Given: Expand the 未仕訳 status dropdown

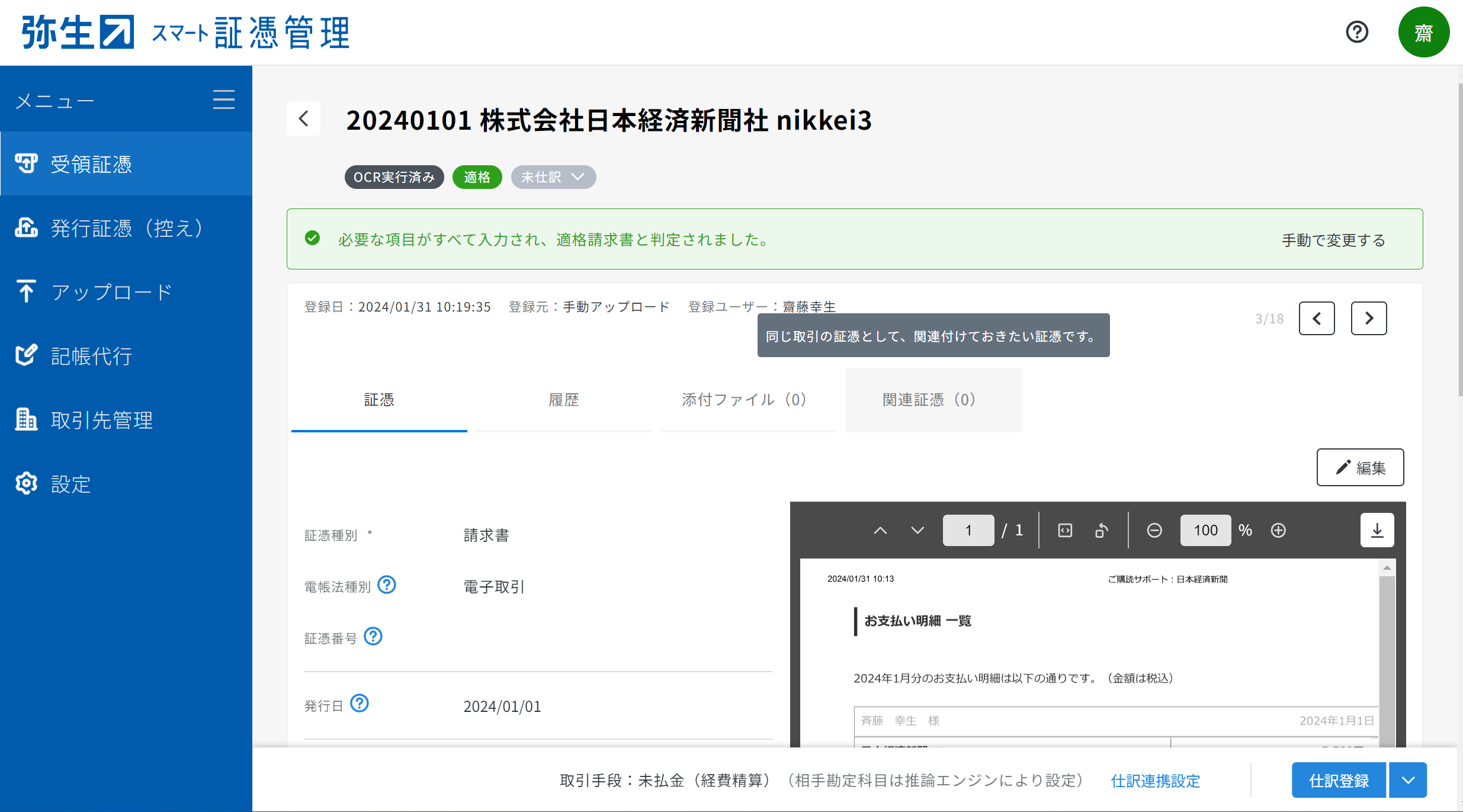Looking at the screenshot, I should pyautogui.click(x=553, y=177).
